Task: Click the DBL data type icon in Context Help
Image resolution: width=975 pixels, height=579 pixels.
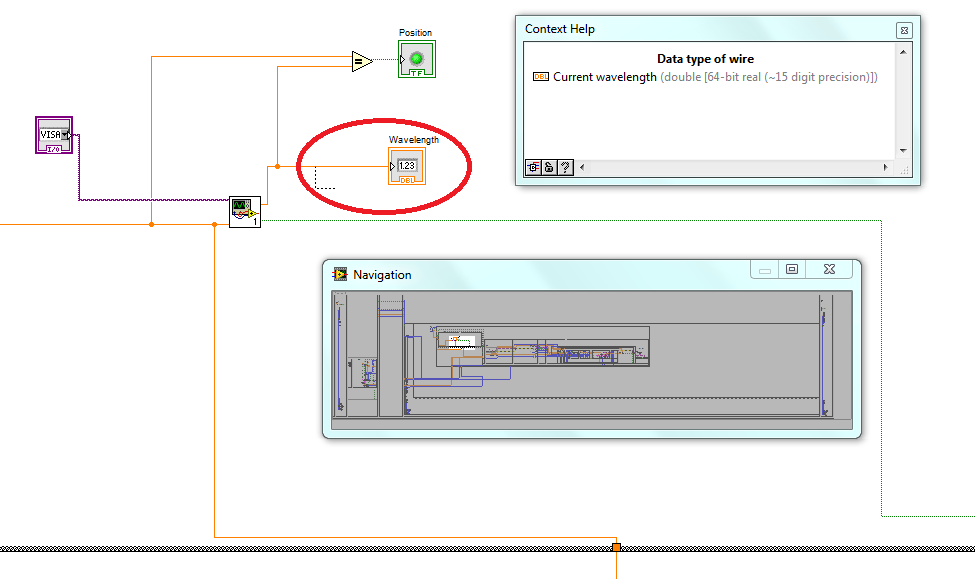Action: click(540, 77)
